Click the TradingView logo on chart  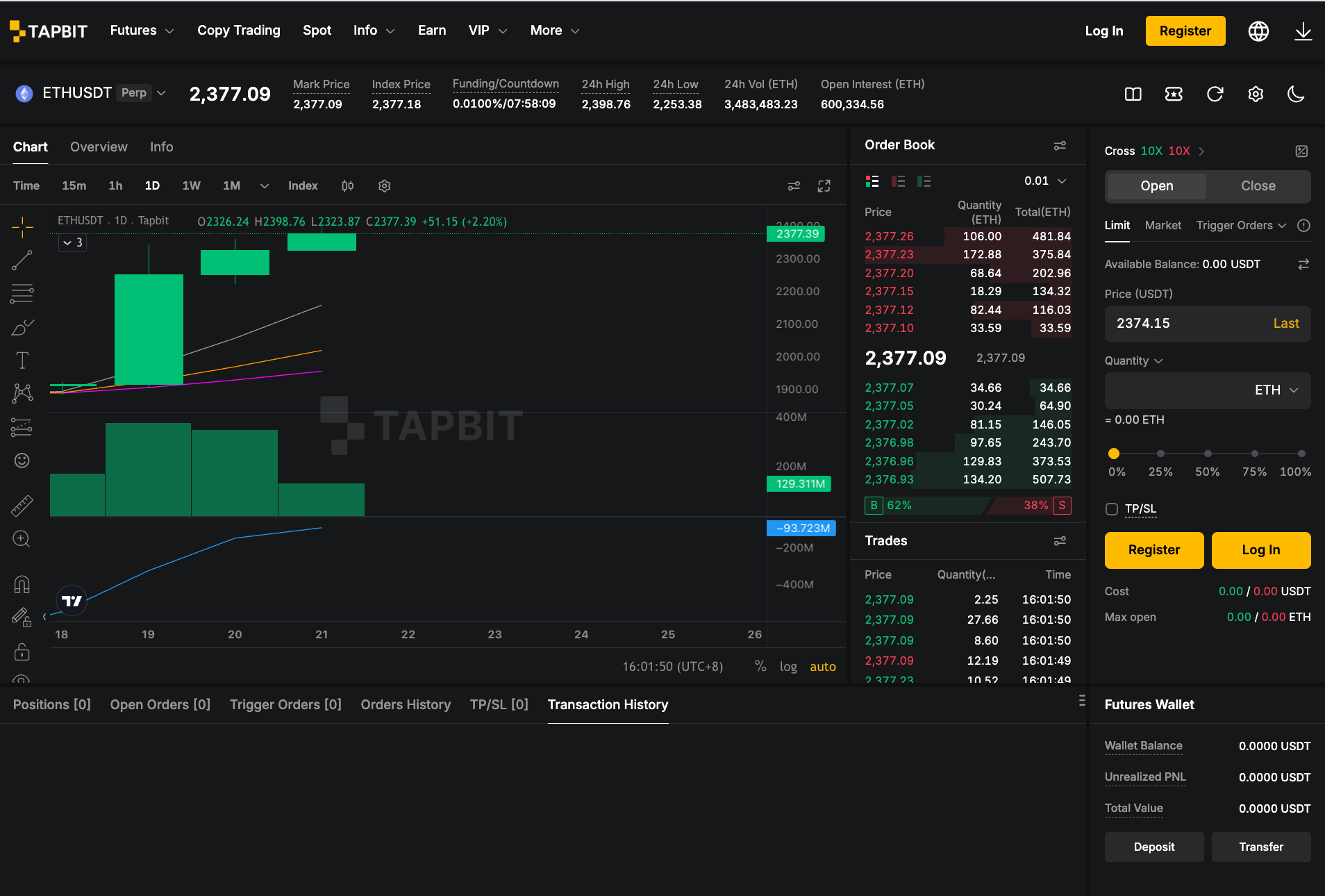point(72,601)
